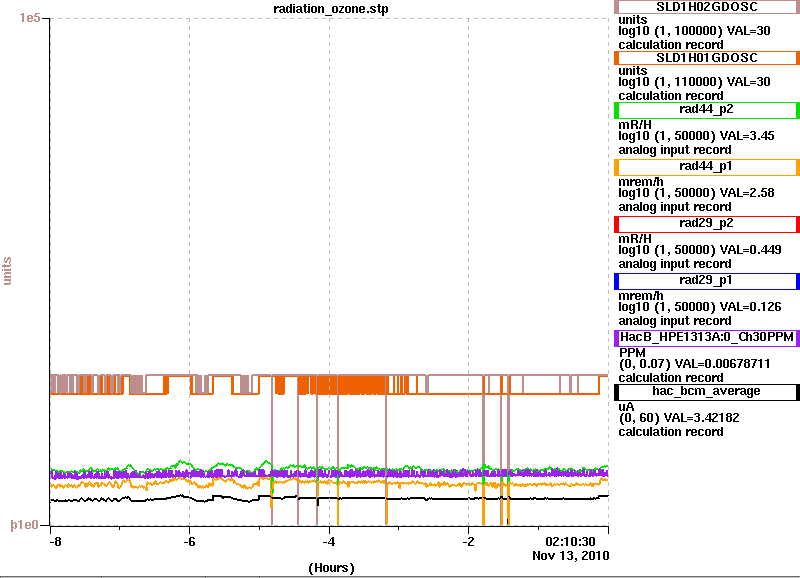
Task: Click the (Hours) x-axis label
Action: point(331,568)
